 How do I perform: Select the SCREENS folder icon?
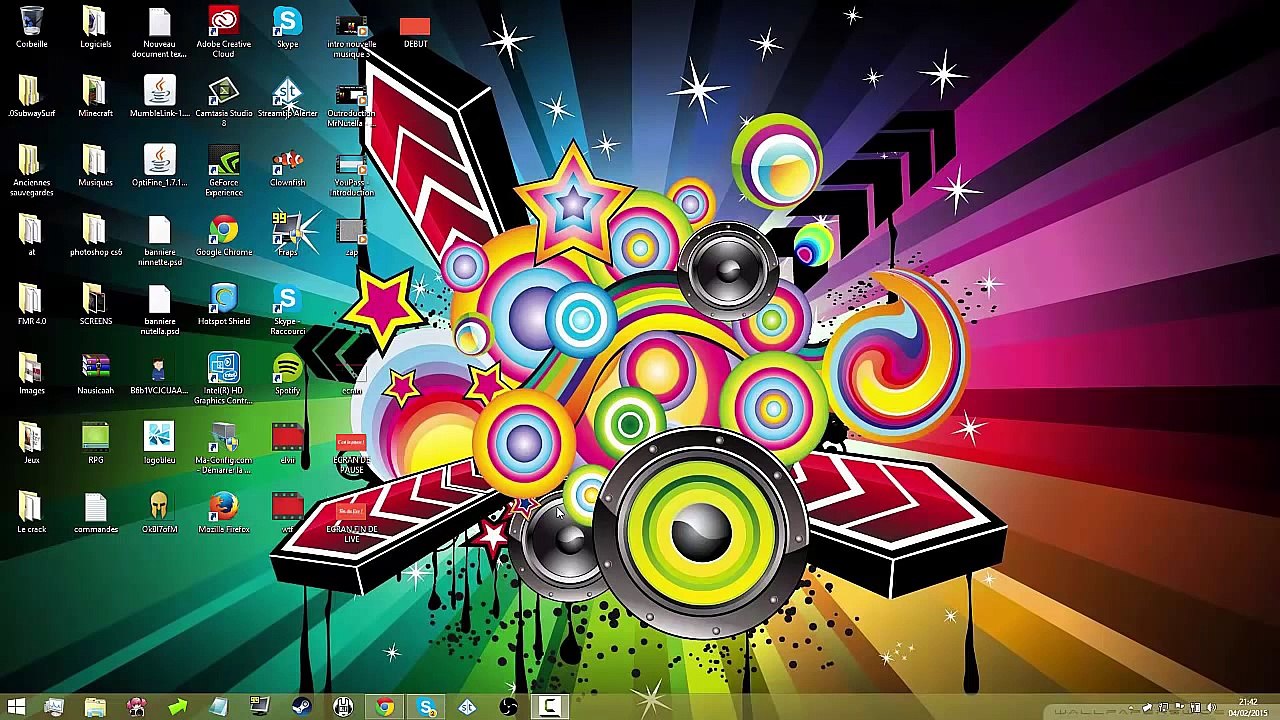95,304
